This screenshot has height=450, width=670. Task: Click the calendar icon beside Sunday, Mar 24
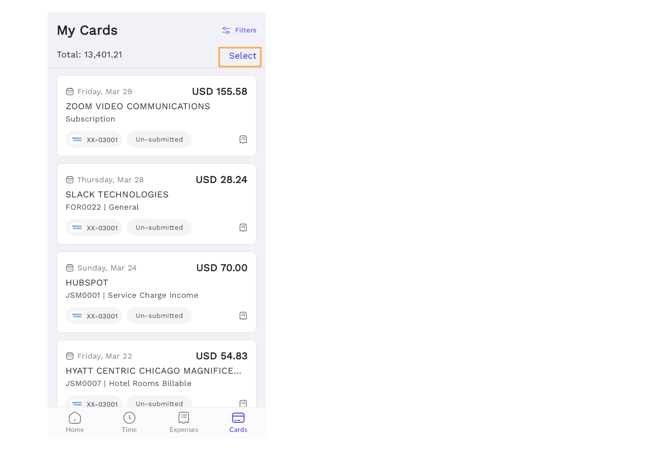pyautogui.click(x=70, y=268)
